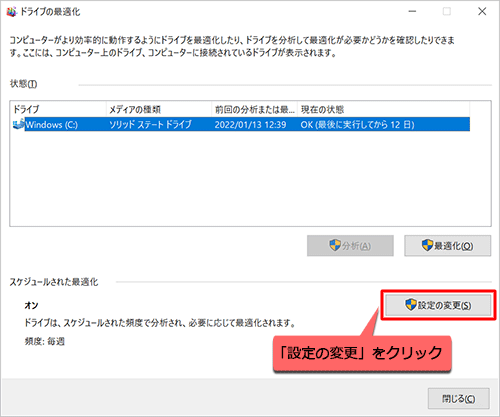Click the スケジュールされた最適化 section label

click(x=54, y=282)
